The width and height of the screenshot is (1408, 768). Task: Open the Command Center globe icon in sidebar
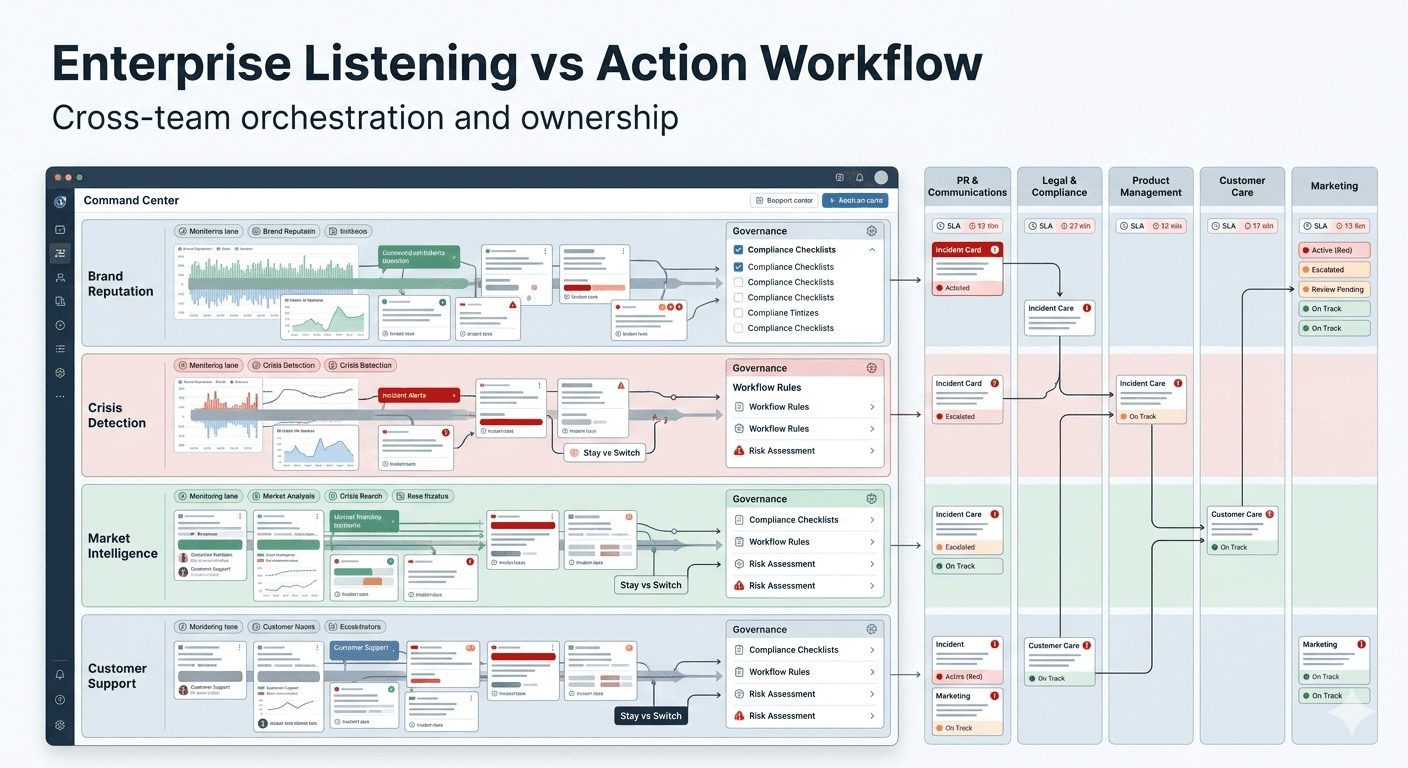click(x=59, y=200)
